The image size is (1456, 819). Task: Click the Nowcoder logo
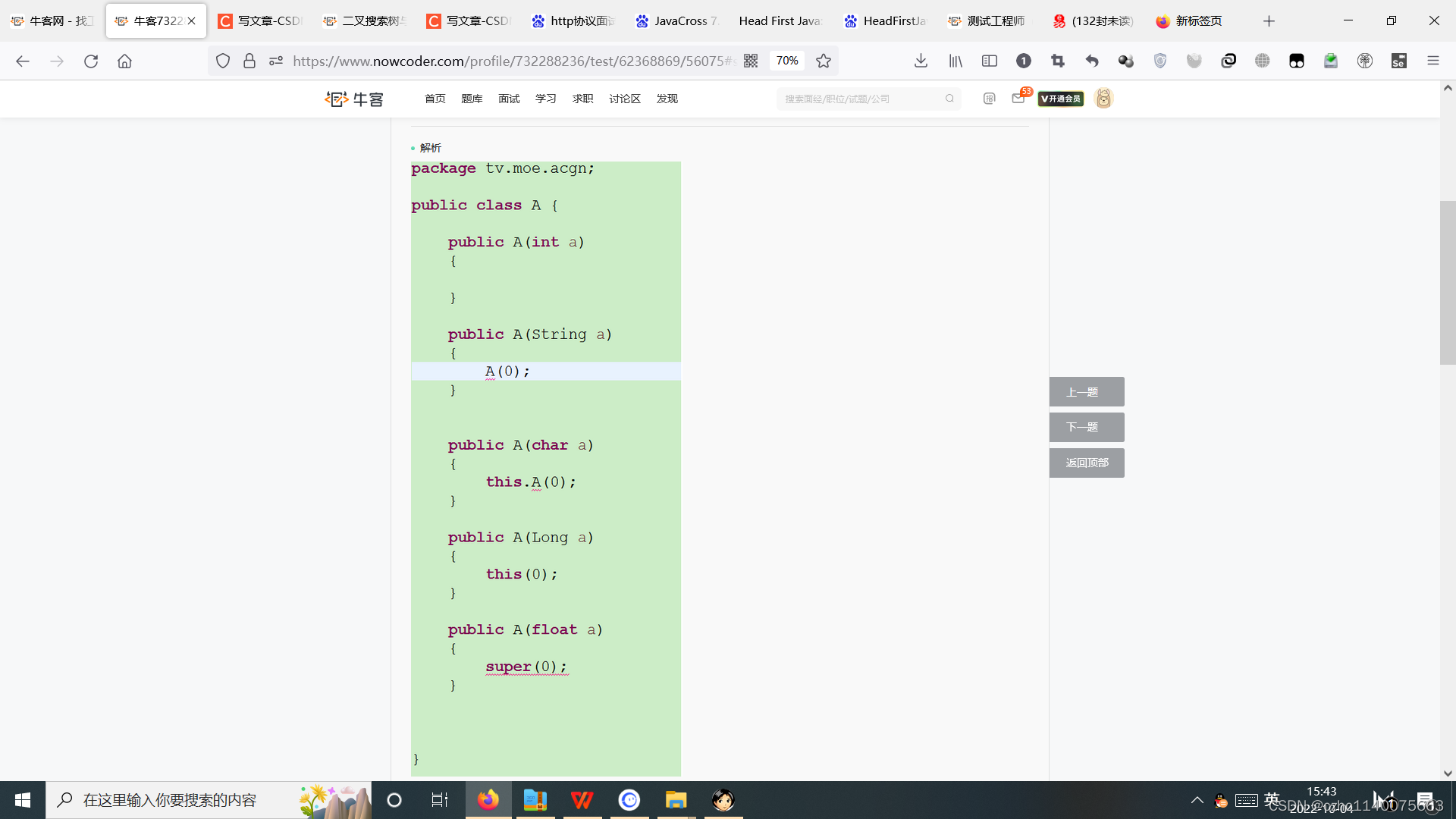click(x=354, y=99)
